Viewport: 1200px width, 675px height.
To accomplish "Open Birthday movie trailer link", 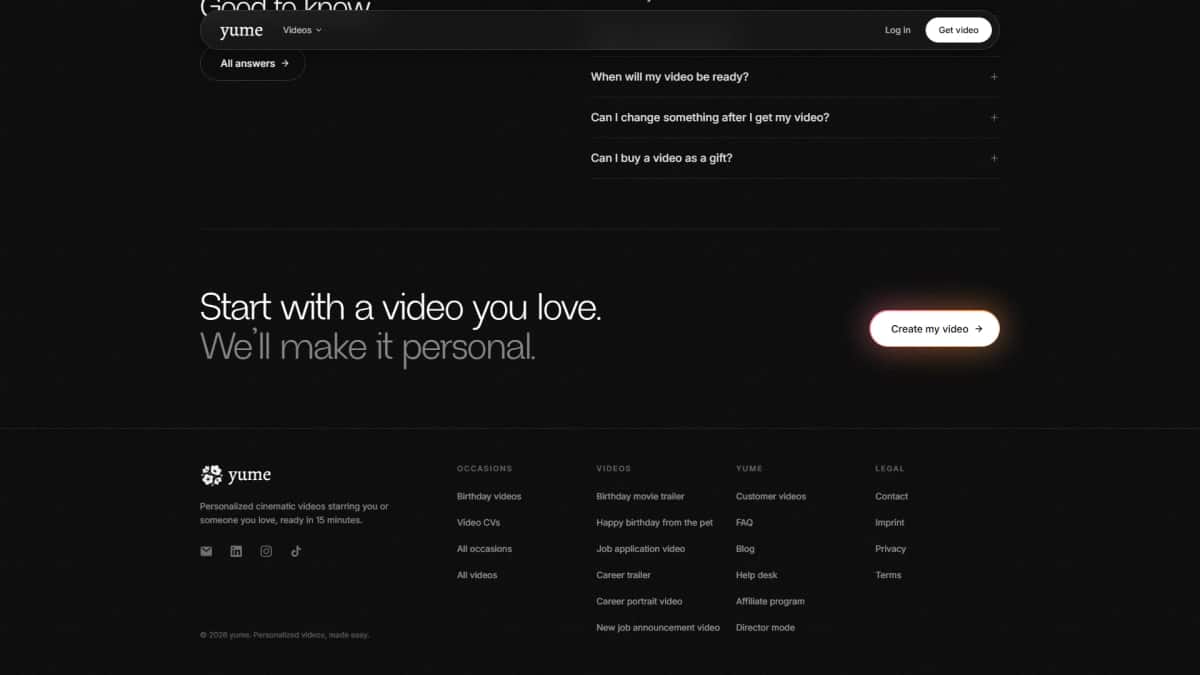I will [640, 496].
